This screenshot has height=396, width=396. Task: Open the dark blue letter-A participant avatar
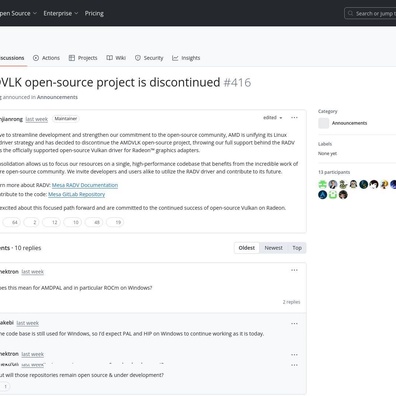point(323,195)
